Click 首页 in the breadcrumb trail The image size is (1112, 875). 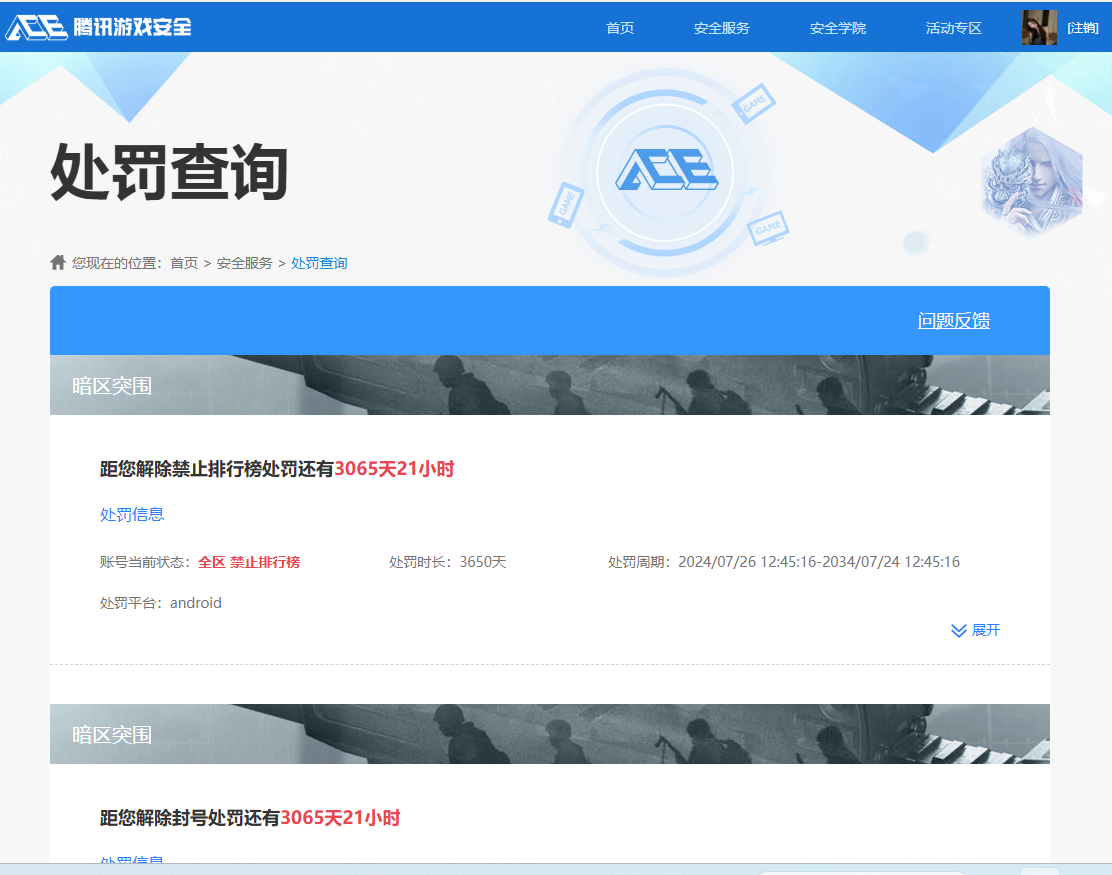pyautogui.click(x=184, y=262)
